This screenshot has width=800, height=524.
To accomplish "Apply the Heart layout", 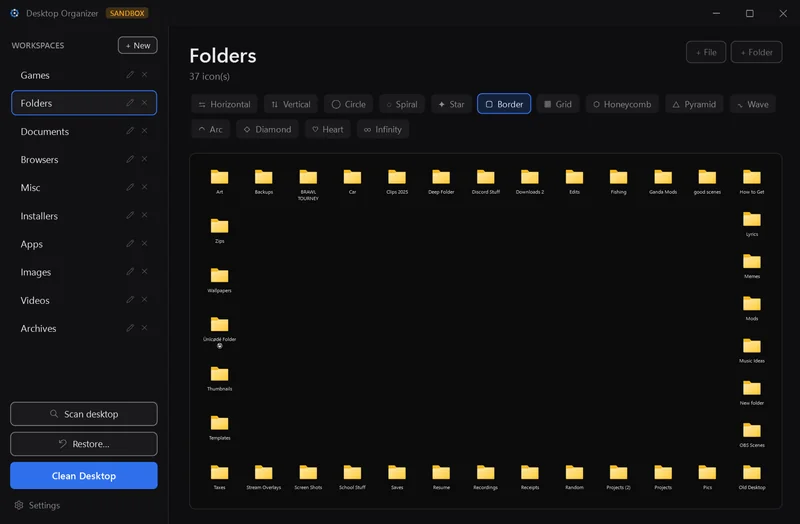I will pos(328,130).
